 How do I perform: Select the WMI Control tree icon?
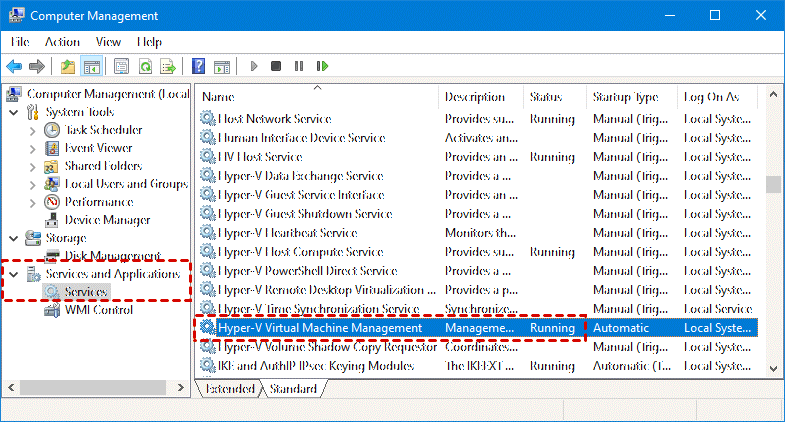[x=52, y=310]
